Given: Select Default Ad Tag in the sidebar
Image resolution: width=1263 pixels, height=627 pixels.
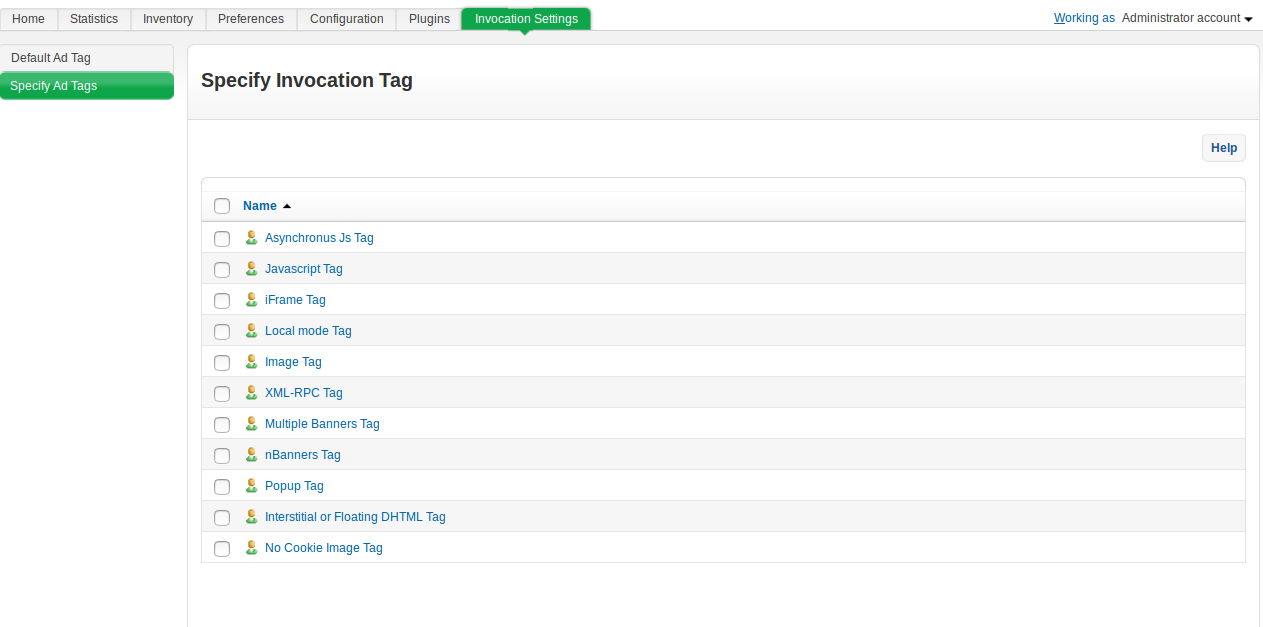Looking at the screenshot, I should [x=51, y=58].
